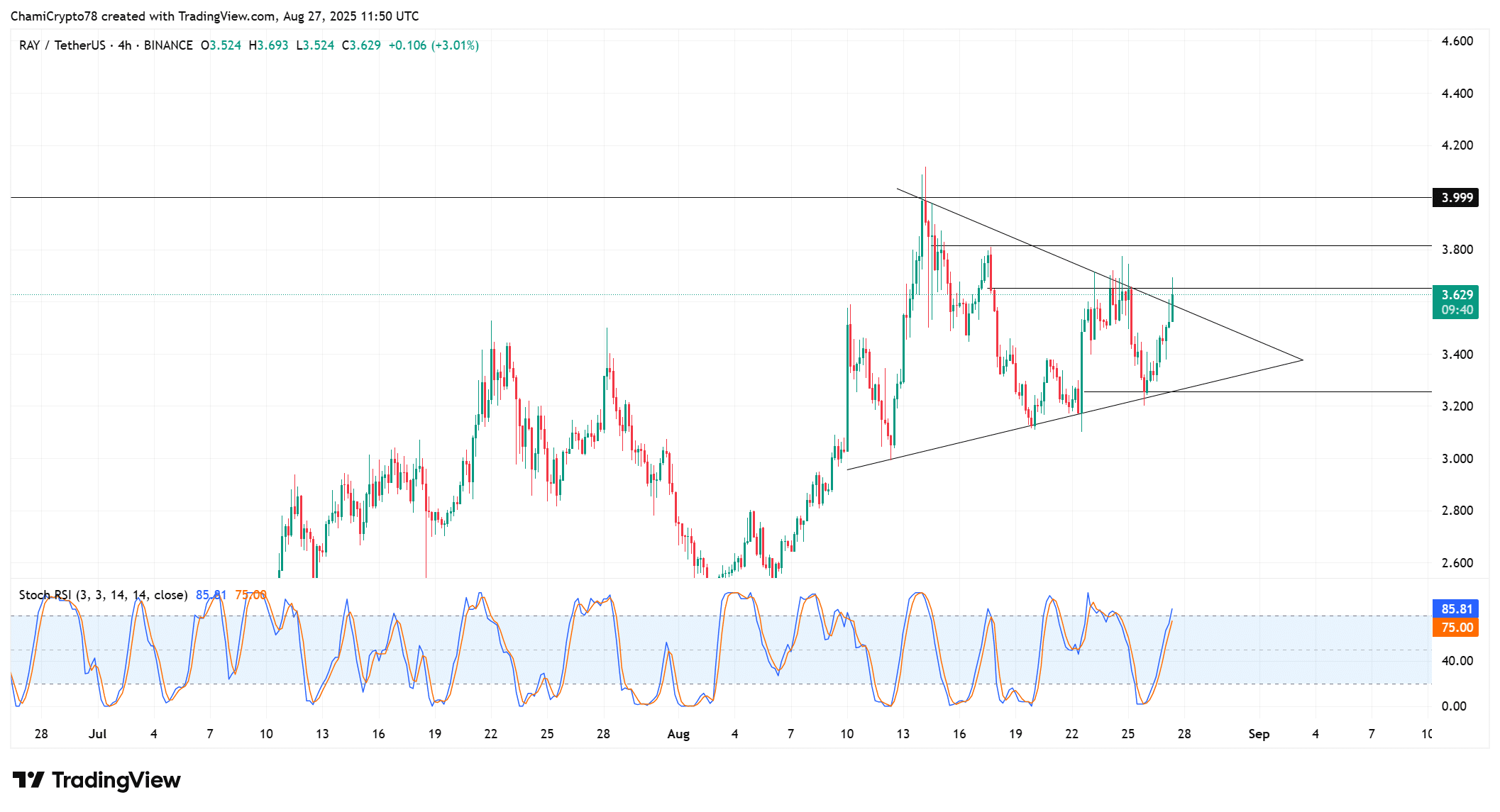The image size is (1500, 812).
Task: Click the 25 date label on time axis
Action: point(1127,734)
